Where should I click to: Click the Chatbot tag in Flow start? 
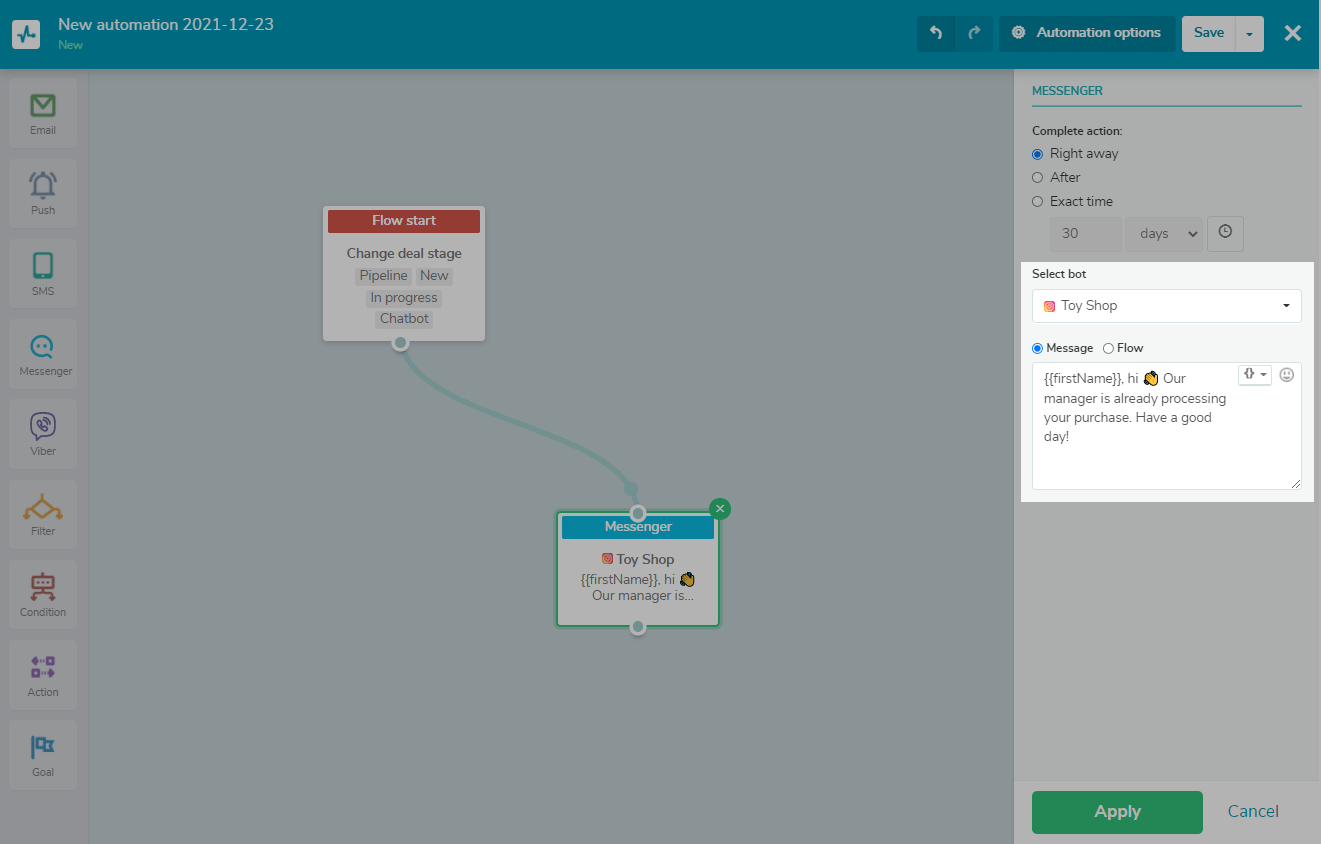pos(404,320)
